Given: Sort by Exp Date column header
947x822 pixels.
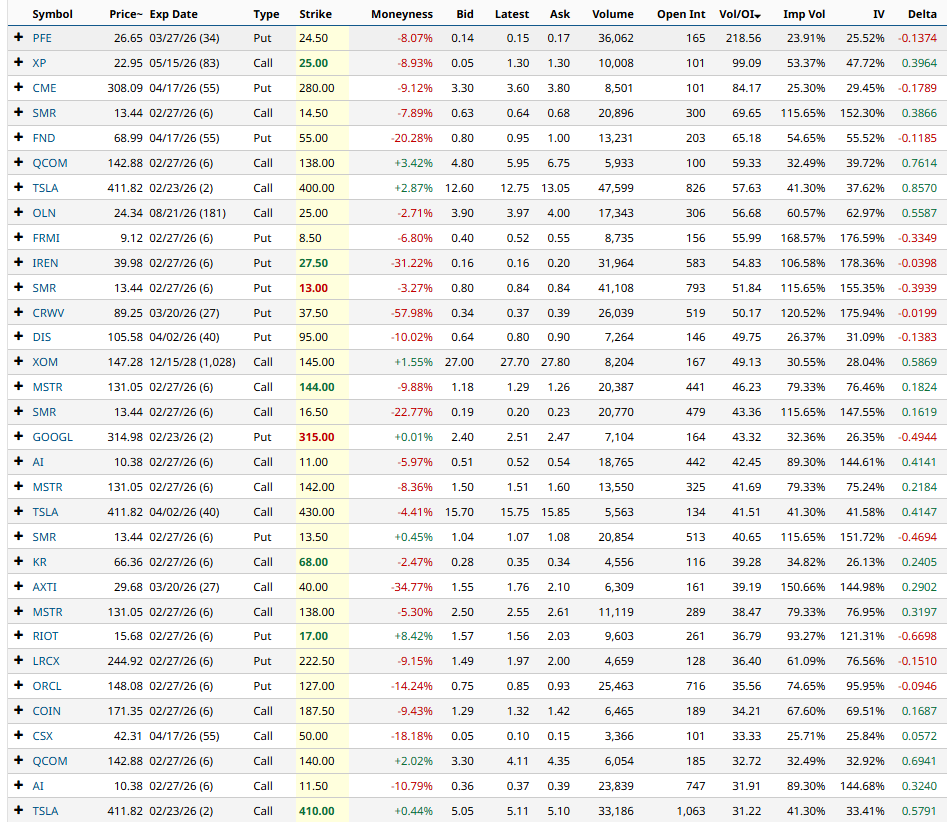Looking at the screenshot, I should pyautogui.click(x=173, y=14).
